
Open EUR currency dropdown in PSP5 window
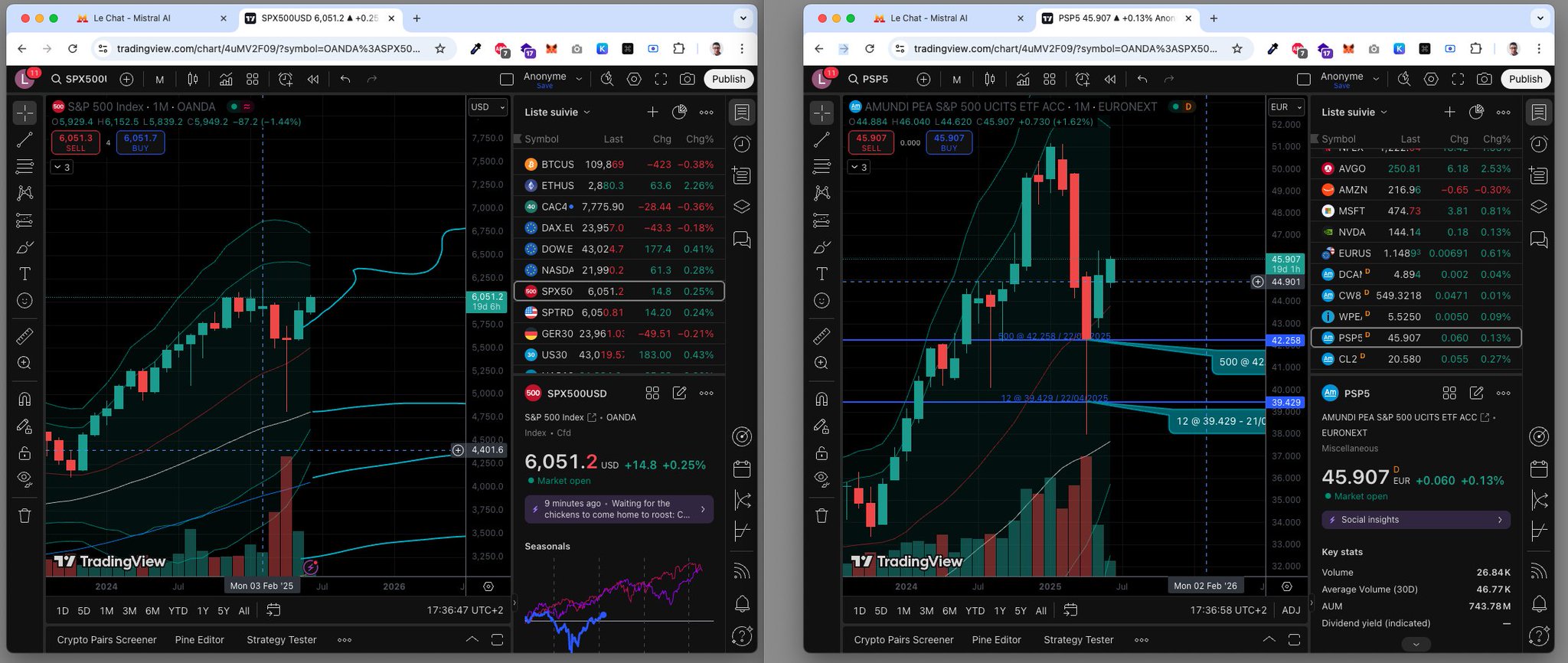pyautogui.click(x=1285, y=107)
